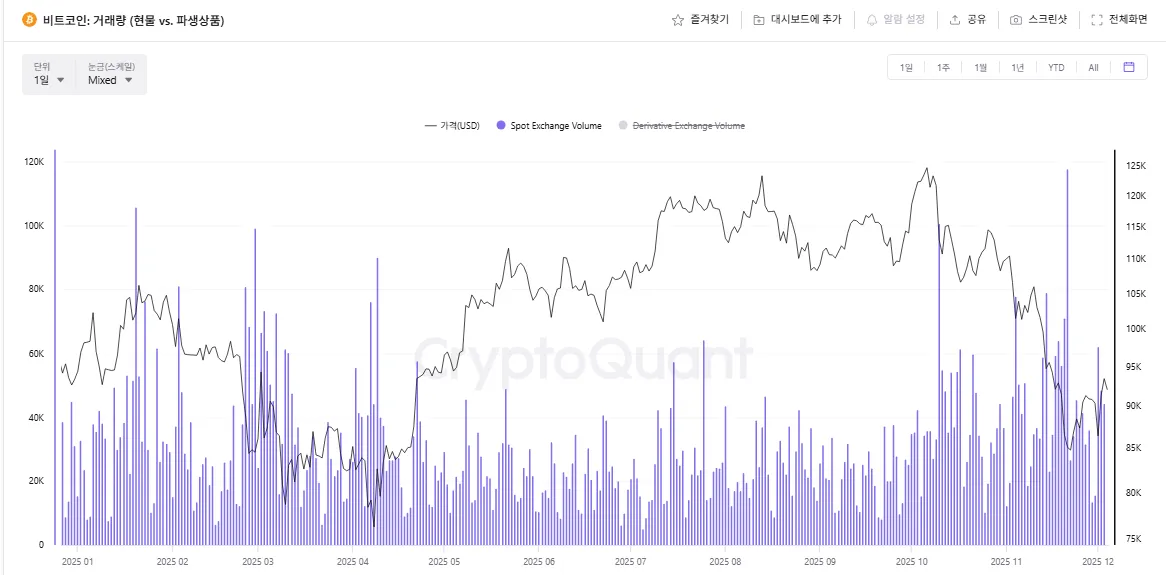The image size is (1166, 575).
Task: Click the fullscreen expand icon
Action: pos(1097,20)
